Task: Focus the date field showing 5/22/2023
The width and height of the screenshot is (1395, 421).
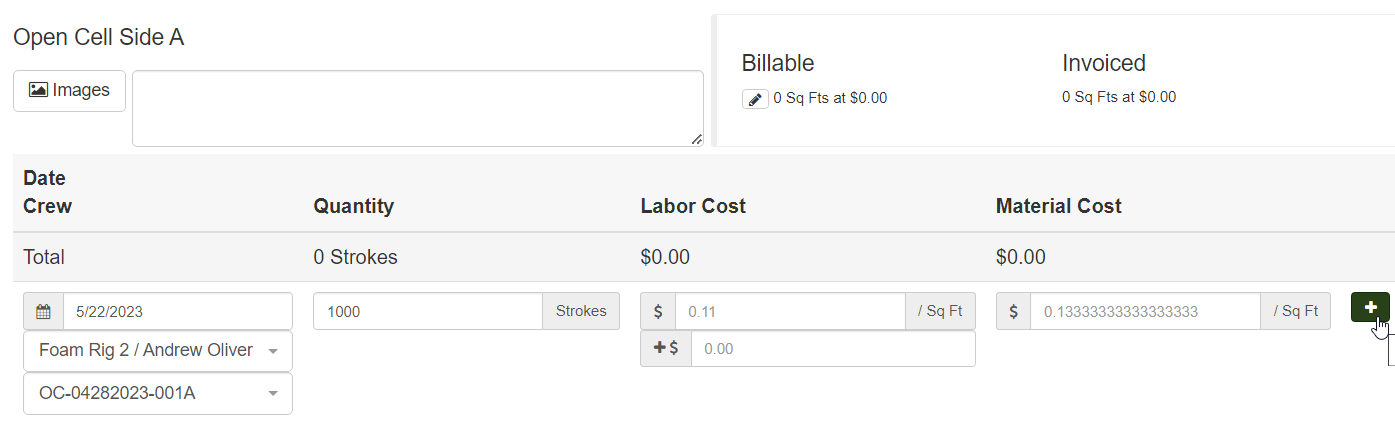Action: (177, 312)
